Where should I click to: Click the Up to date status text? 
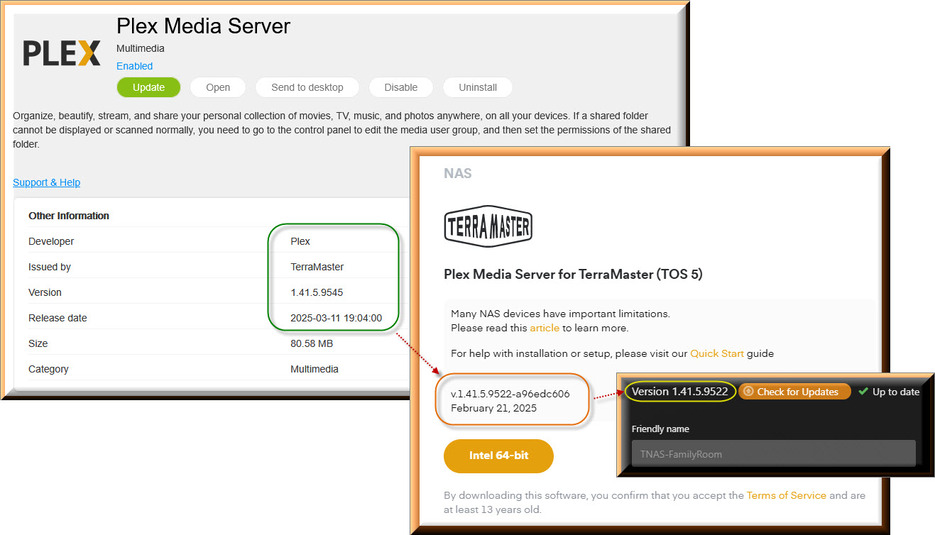click(x=896, y=392)
